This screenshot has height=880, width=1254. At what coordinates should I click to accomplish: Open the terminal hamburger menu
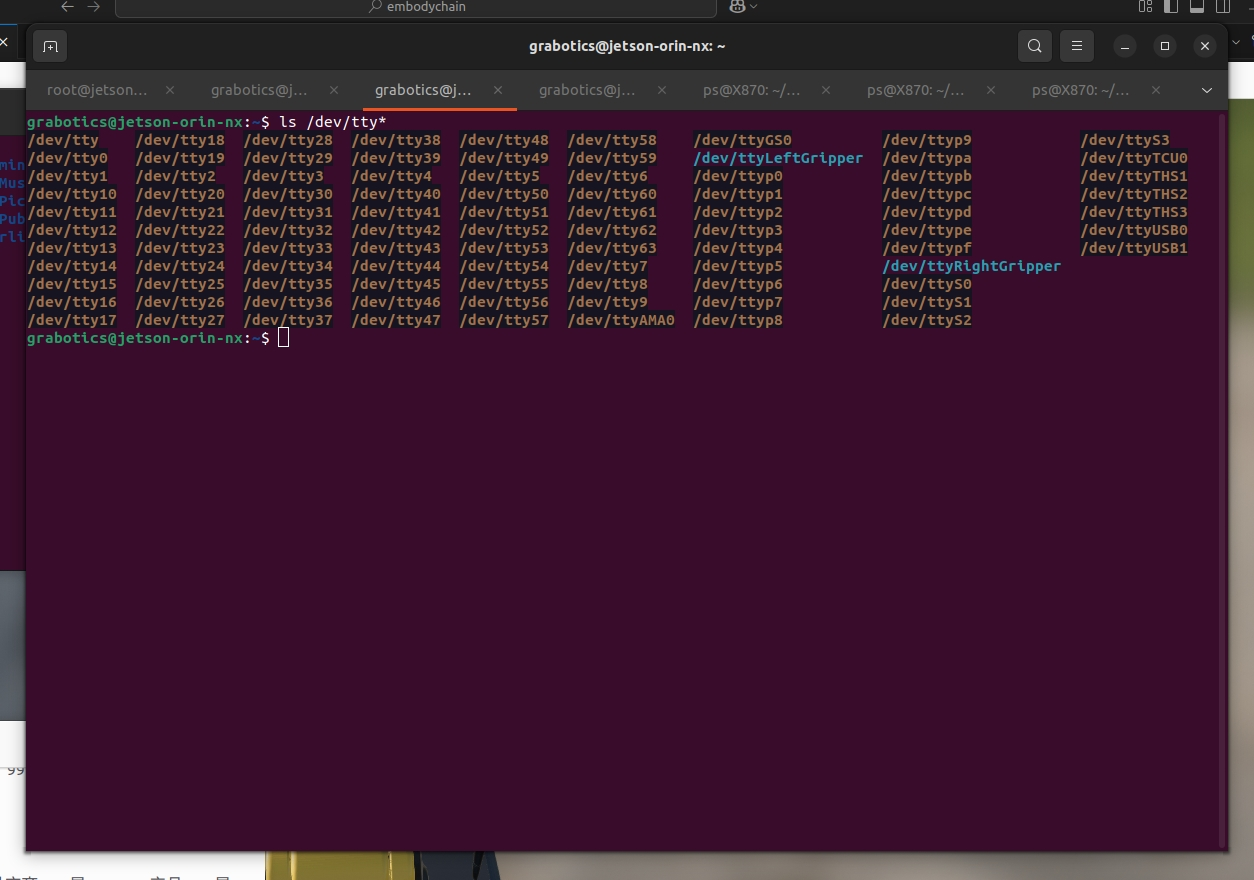pyautogui.click(x=1077, y=46)
